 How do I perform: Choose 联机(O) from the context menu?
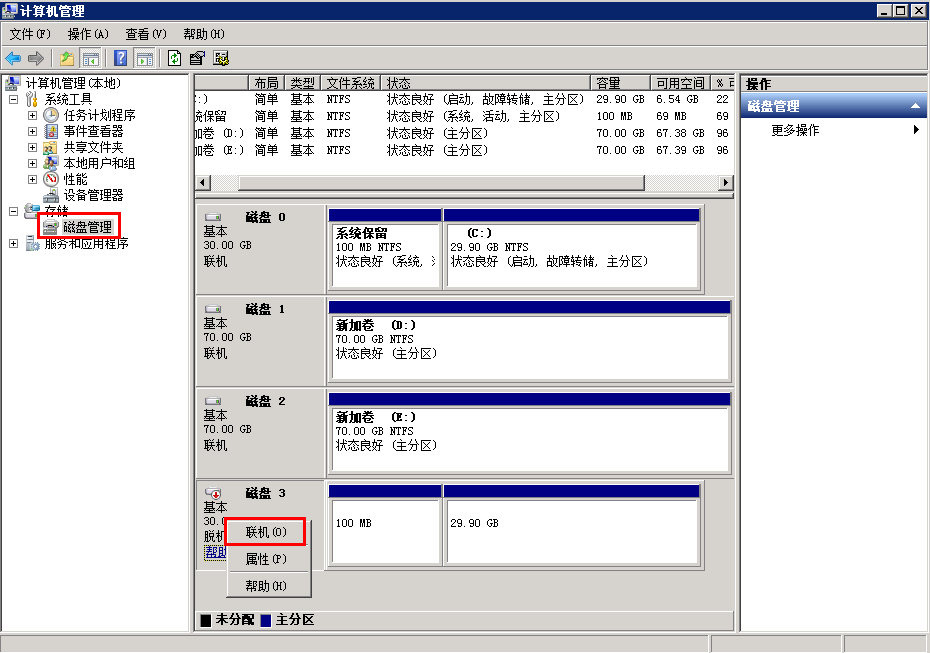pyautogui.click(x=265, y=532)
